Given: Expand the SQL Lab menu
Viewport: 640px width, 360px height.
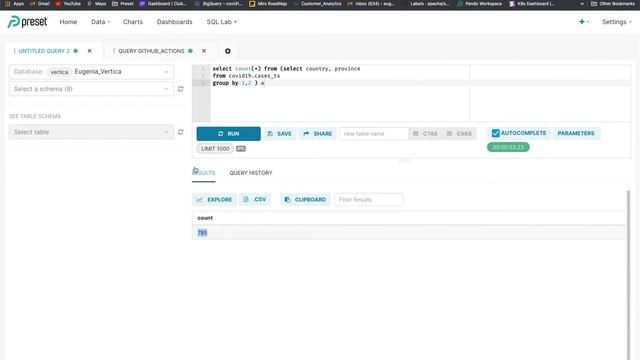Looking at the screenshot, I should (x=221, y=22).
